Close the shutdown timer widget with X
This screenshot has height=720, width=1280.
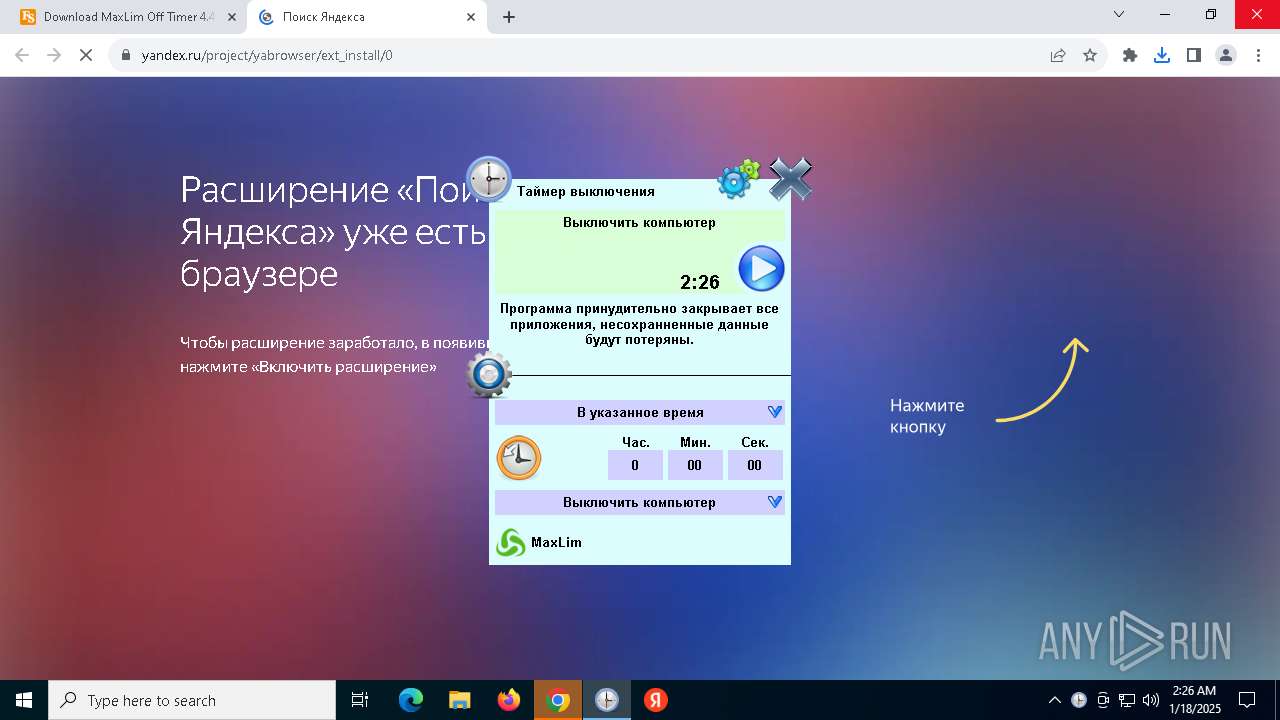[790, 179]
